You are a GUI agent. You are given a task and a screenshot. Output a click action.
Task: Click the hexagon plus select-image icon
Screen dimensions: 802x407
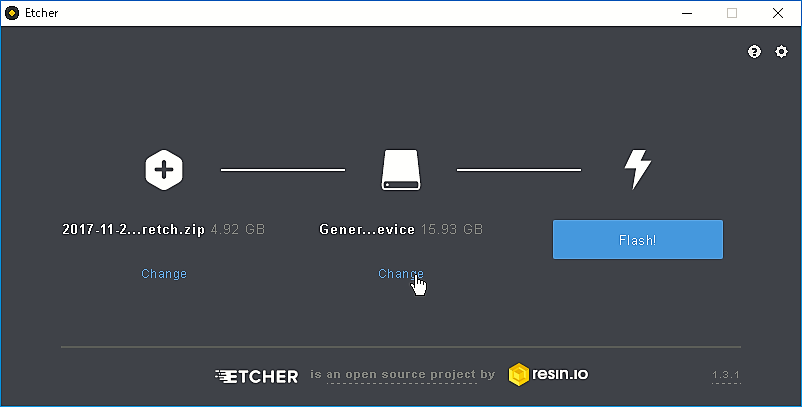tap(164, 170)
